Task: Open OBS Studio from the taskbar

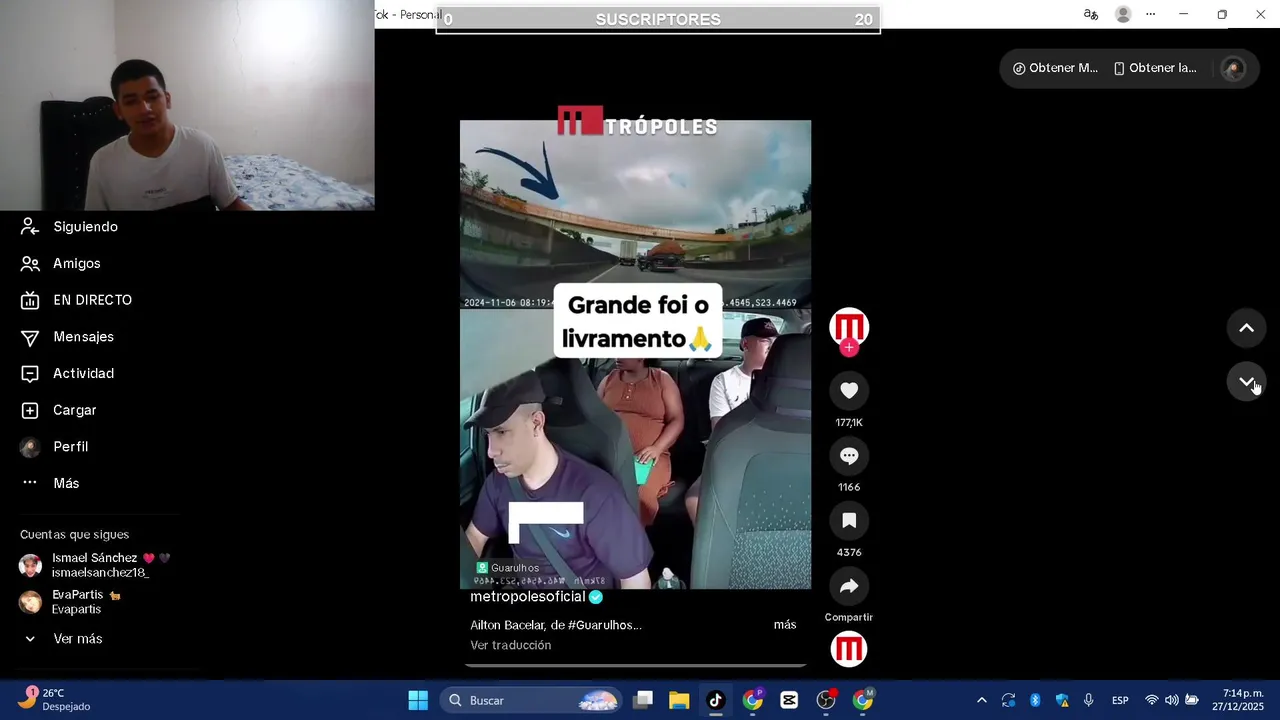Action: (826, 700)
